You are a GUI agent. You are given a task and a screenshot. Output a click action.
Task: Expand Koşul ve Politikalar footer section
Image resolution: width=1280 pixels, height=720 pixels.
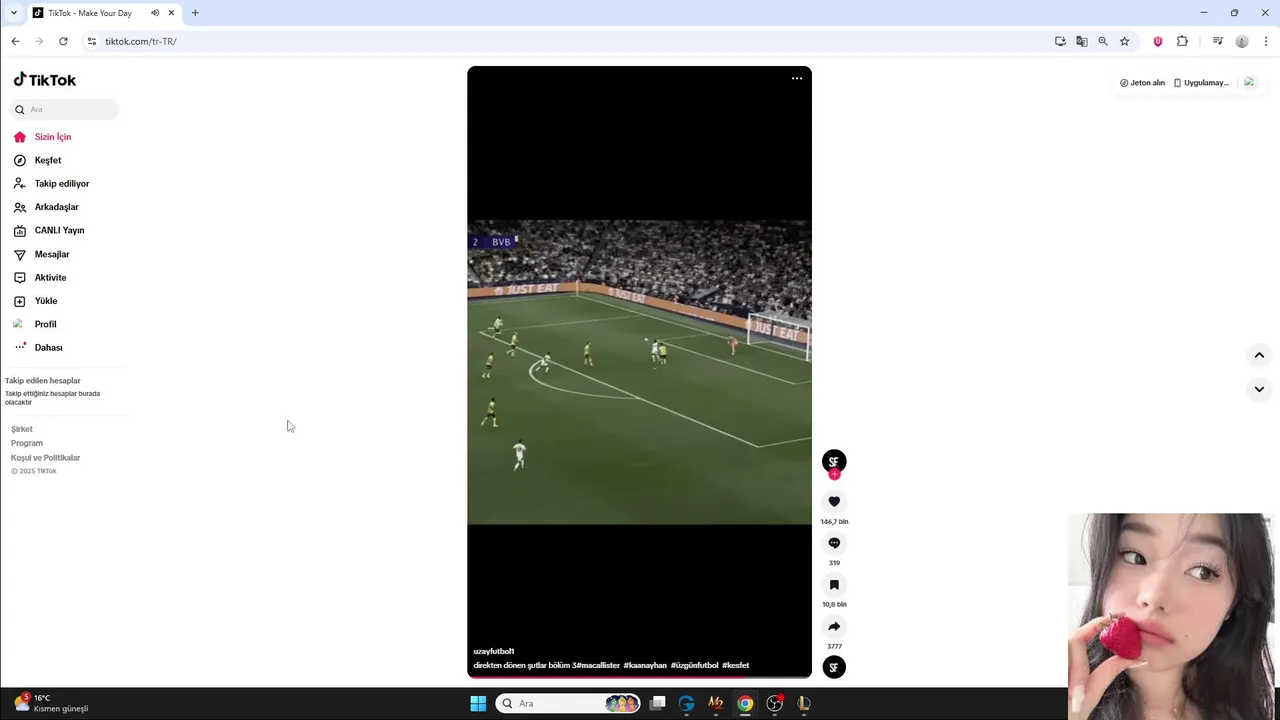pyautogui.click(x=46, y=458)
